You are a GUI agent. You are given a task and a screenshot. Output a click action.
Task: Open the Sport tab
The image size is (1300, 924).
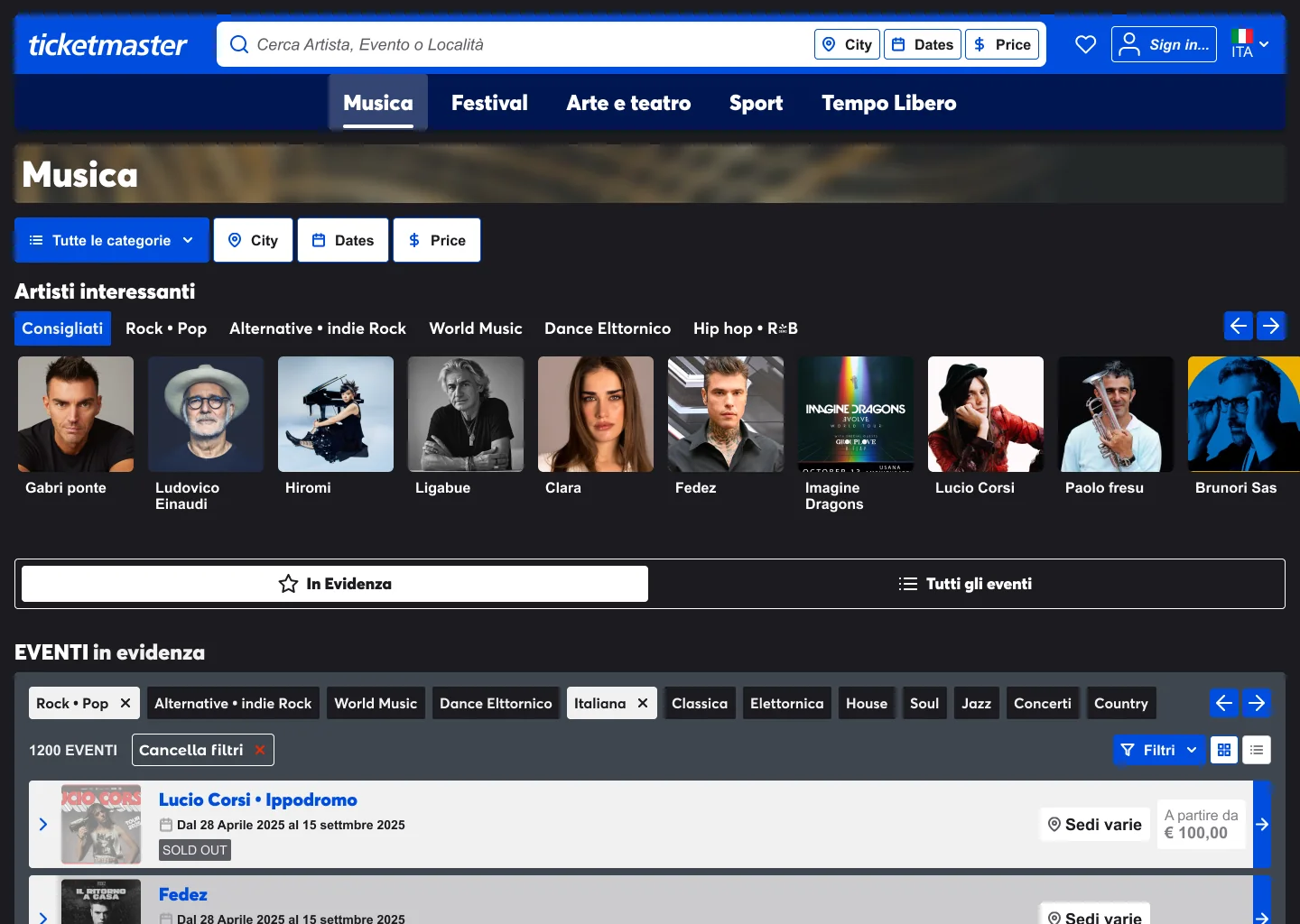point(756,103)
